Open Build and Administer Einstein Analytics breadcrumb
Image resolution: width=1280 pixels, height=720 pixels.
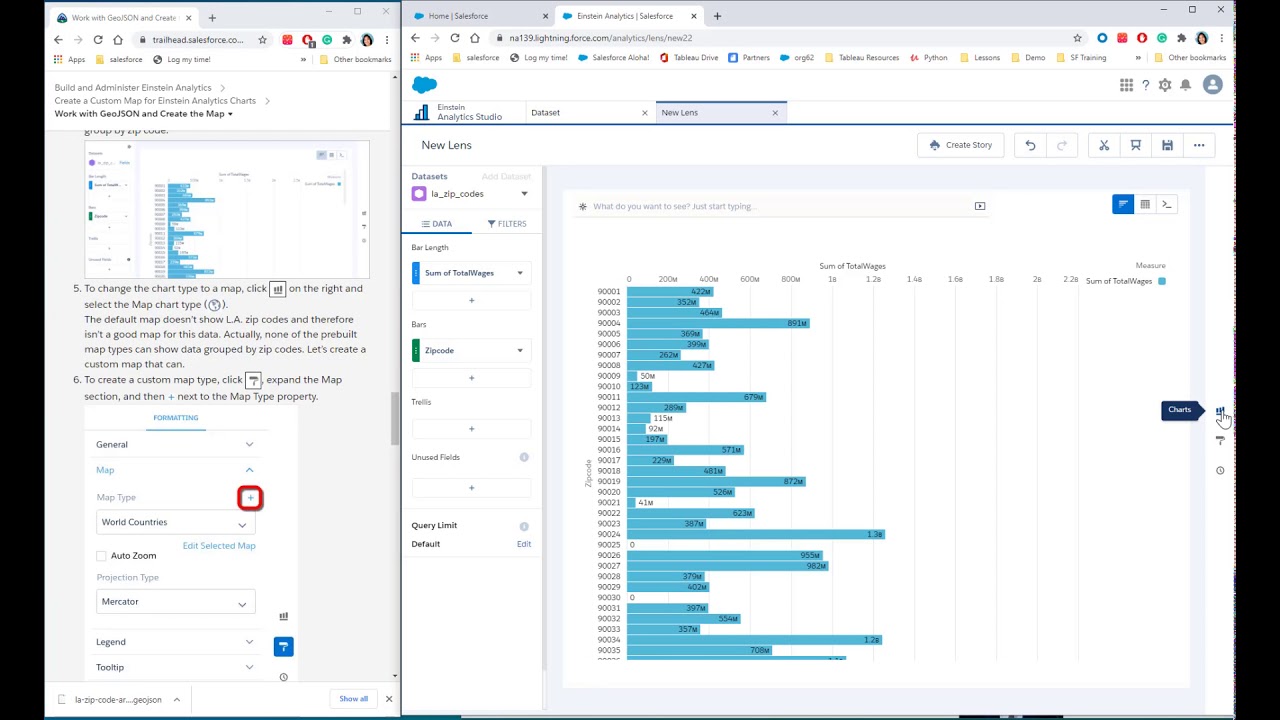click(133, 88)
